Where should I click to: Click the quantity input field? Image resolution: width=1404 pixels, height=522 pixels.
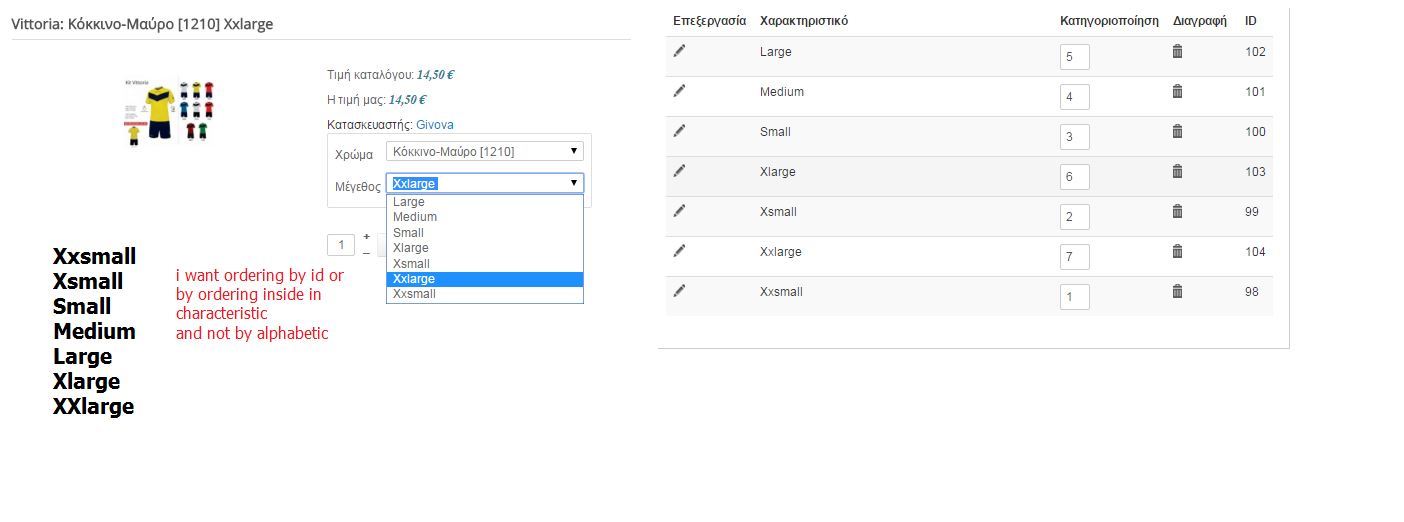click(x=341, y=245)
